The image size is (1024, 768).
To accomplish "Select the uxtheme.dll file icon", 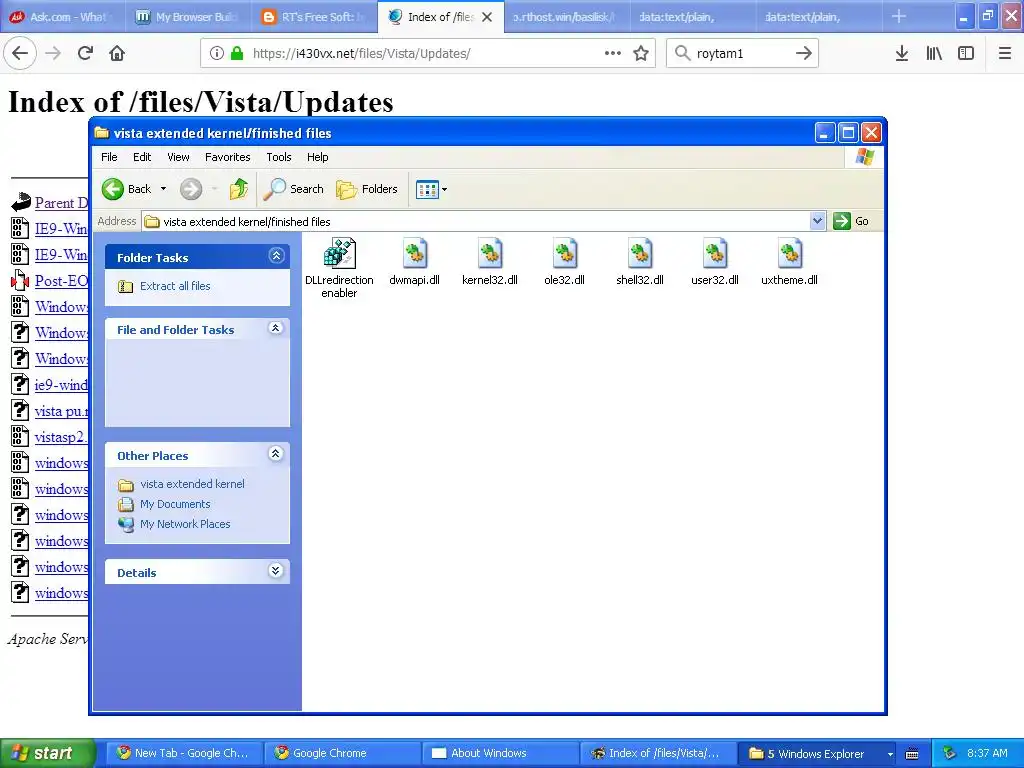I will click(790, 253).
